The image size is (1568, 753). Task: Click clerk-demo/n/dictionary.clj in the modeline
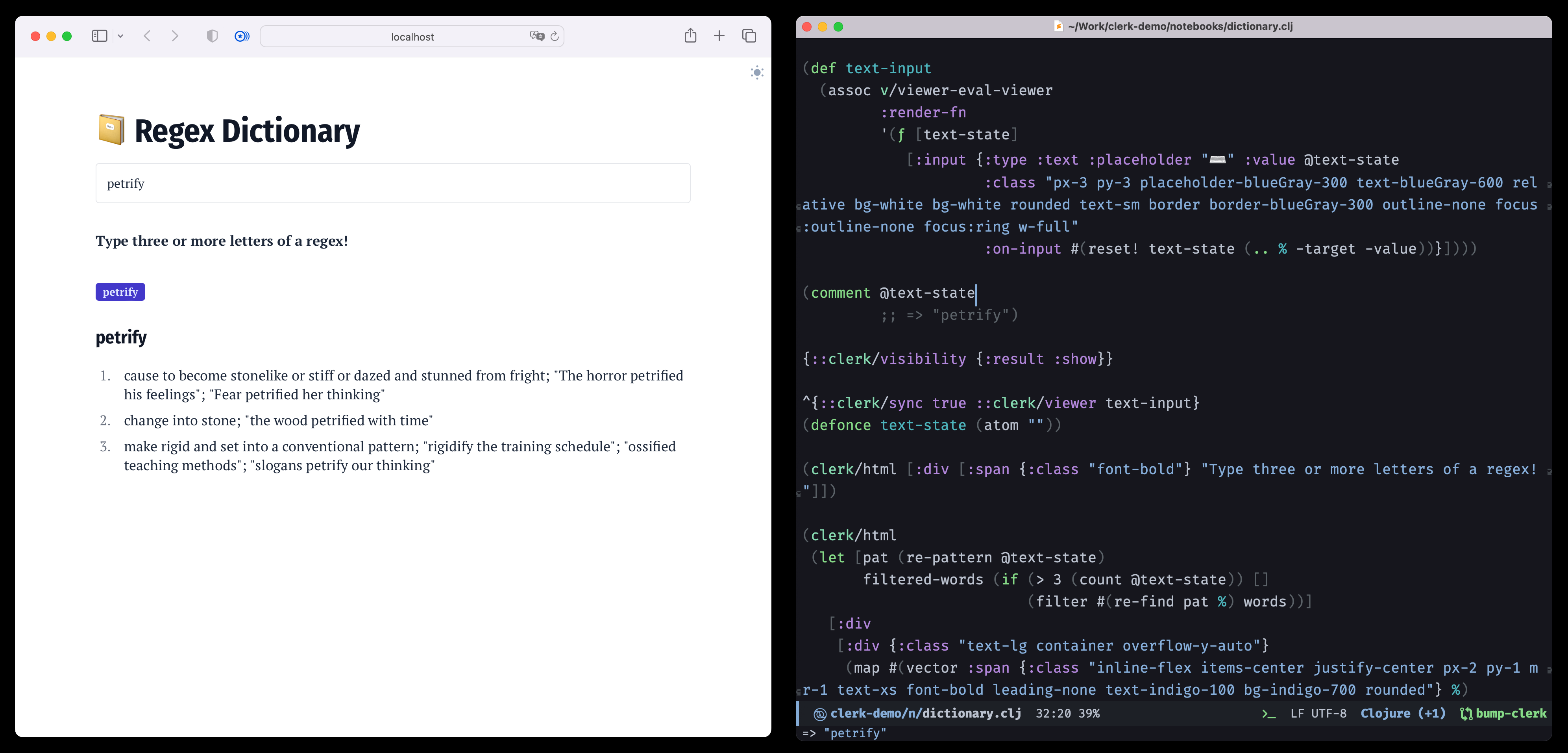[x=925, y=713]
